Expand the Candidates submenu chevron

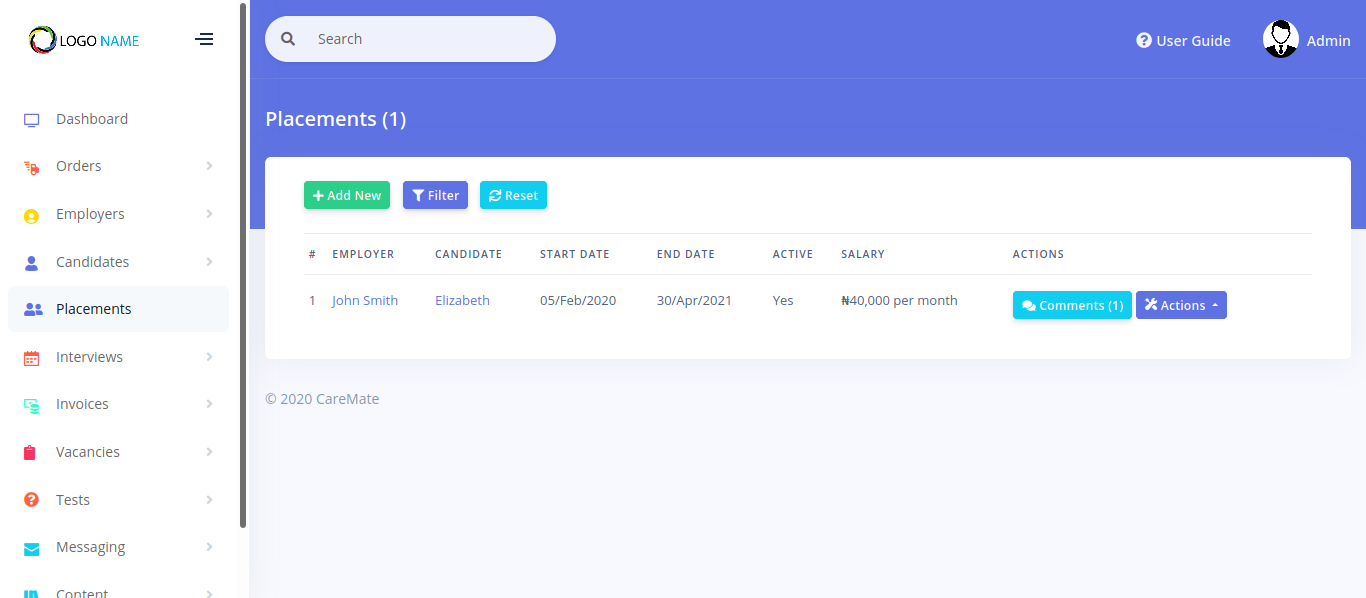[209, 262]
